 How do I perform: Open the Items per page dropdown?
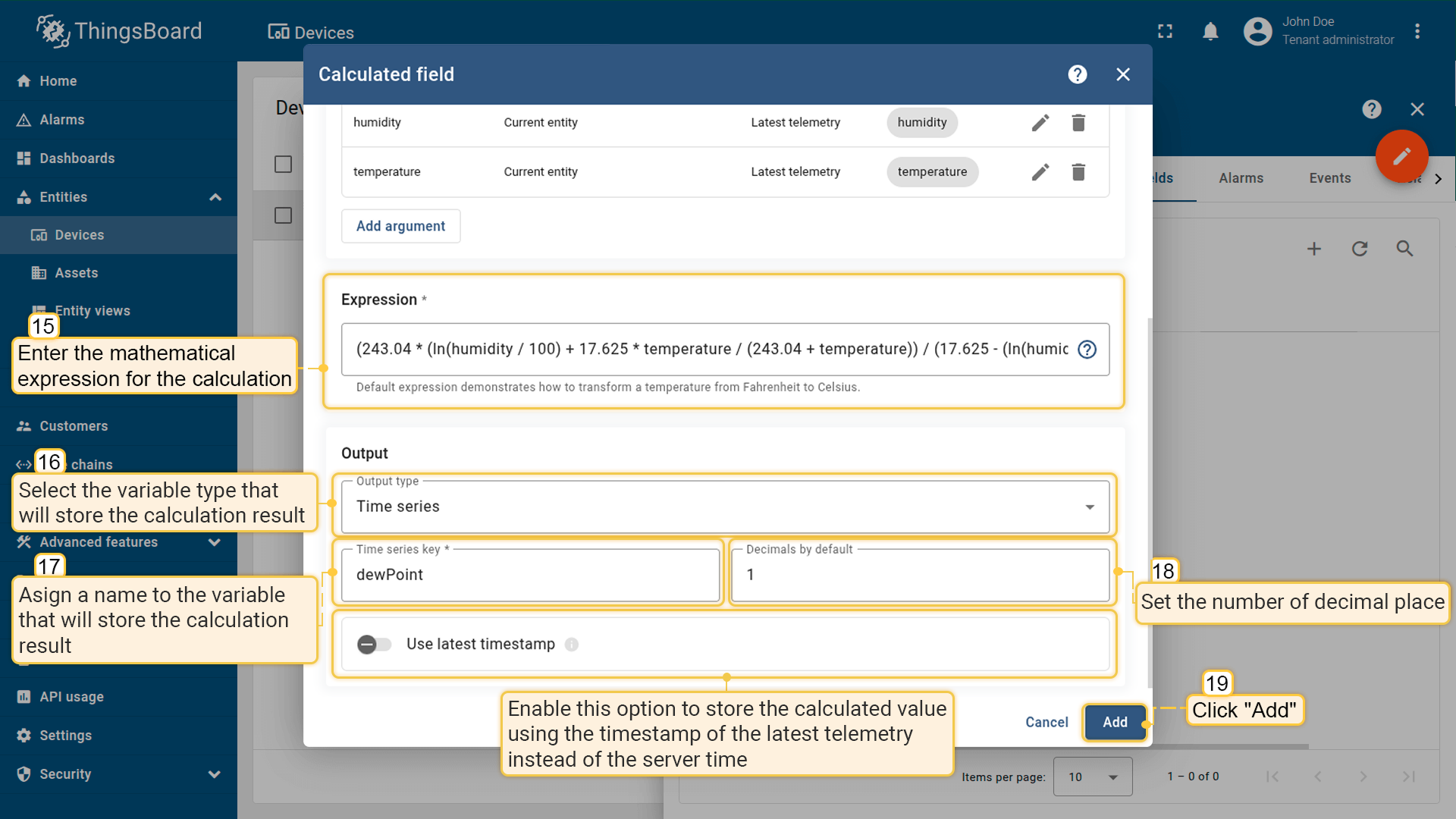click(x=1092, y=777)
